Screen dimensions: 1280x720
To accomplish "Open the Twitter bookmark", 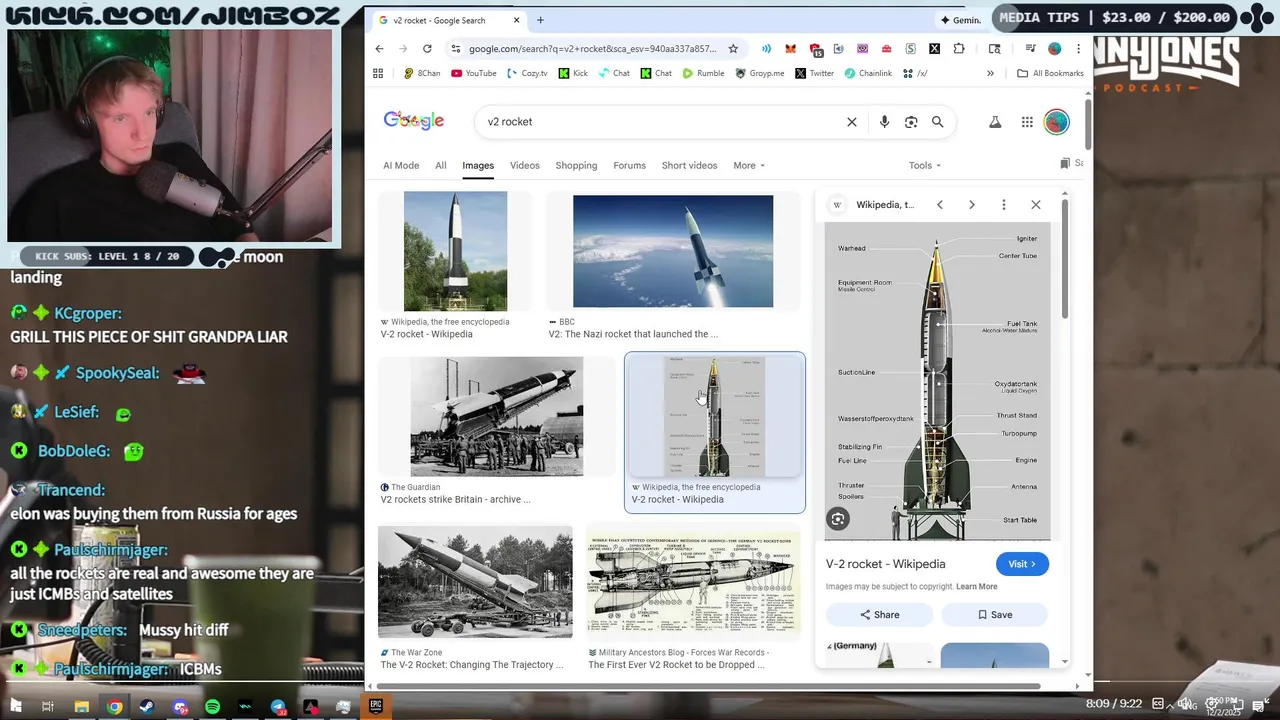I will (x=815, y=73).
